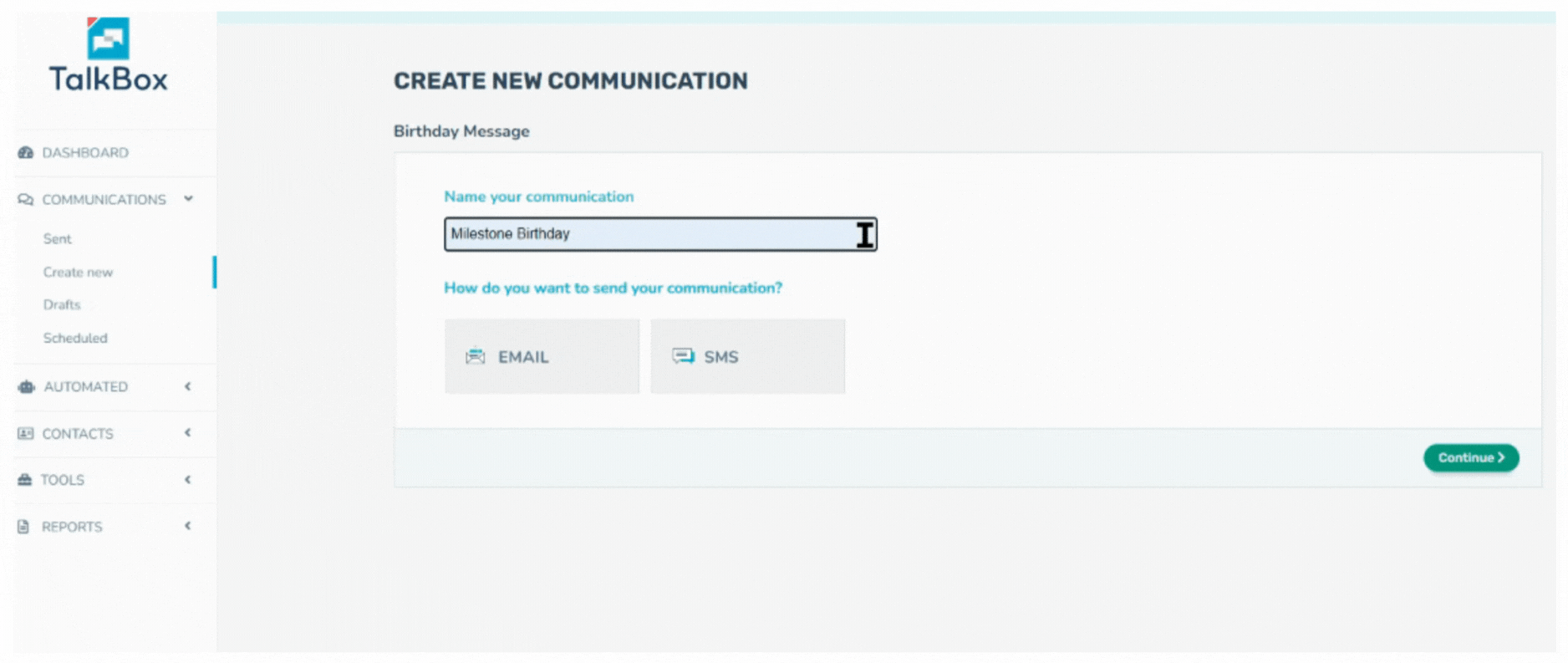Focus the Name your communication field
The image size is (1568, 663).
point(660,234)
